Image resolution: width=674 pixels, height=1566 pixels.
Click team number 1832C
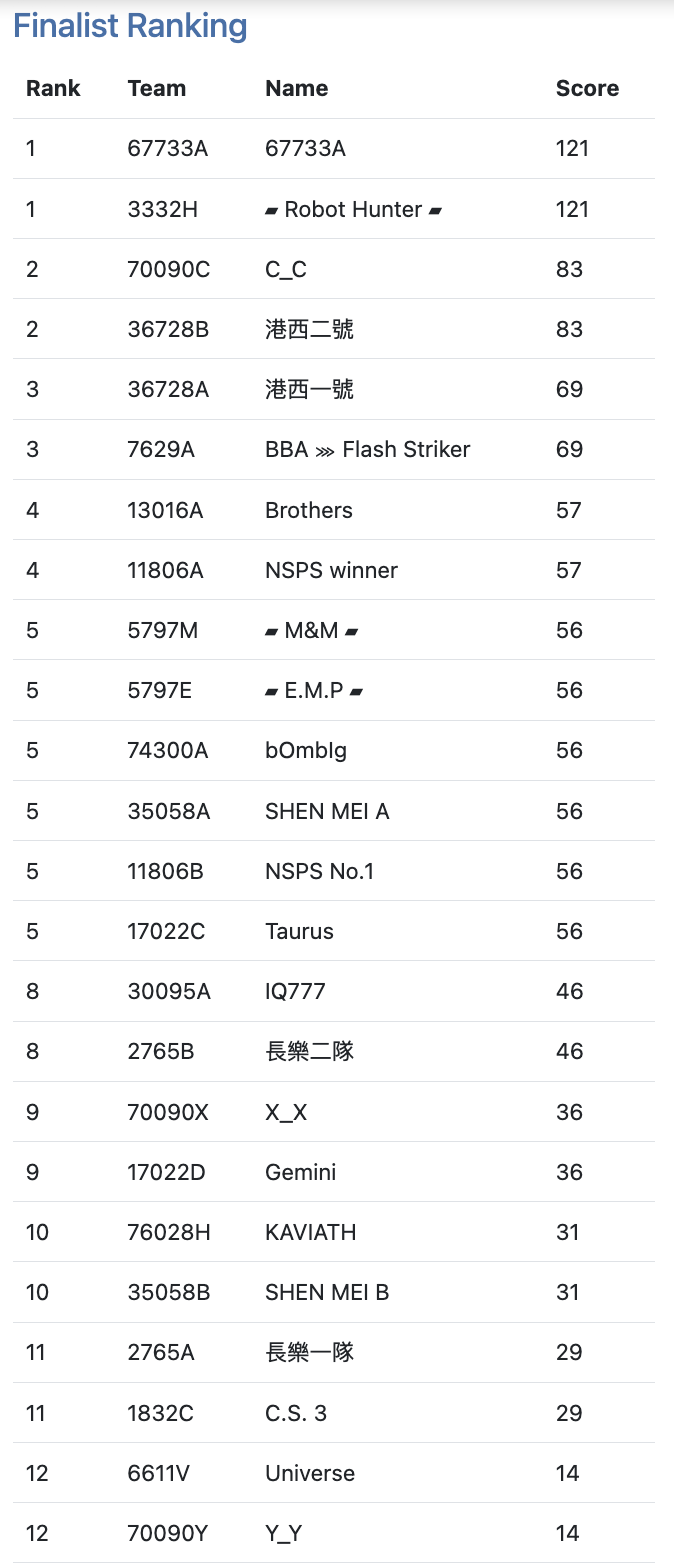pyautogui.click(x=161, y=1413)
